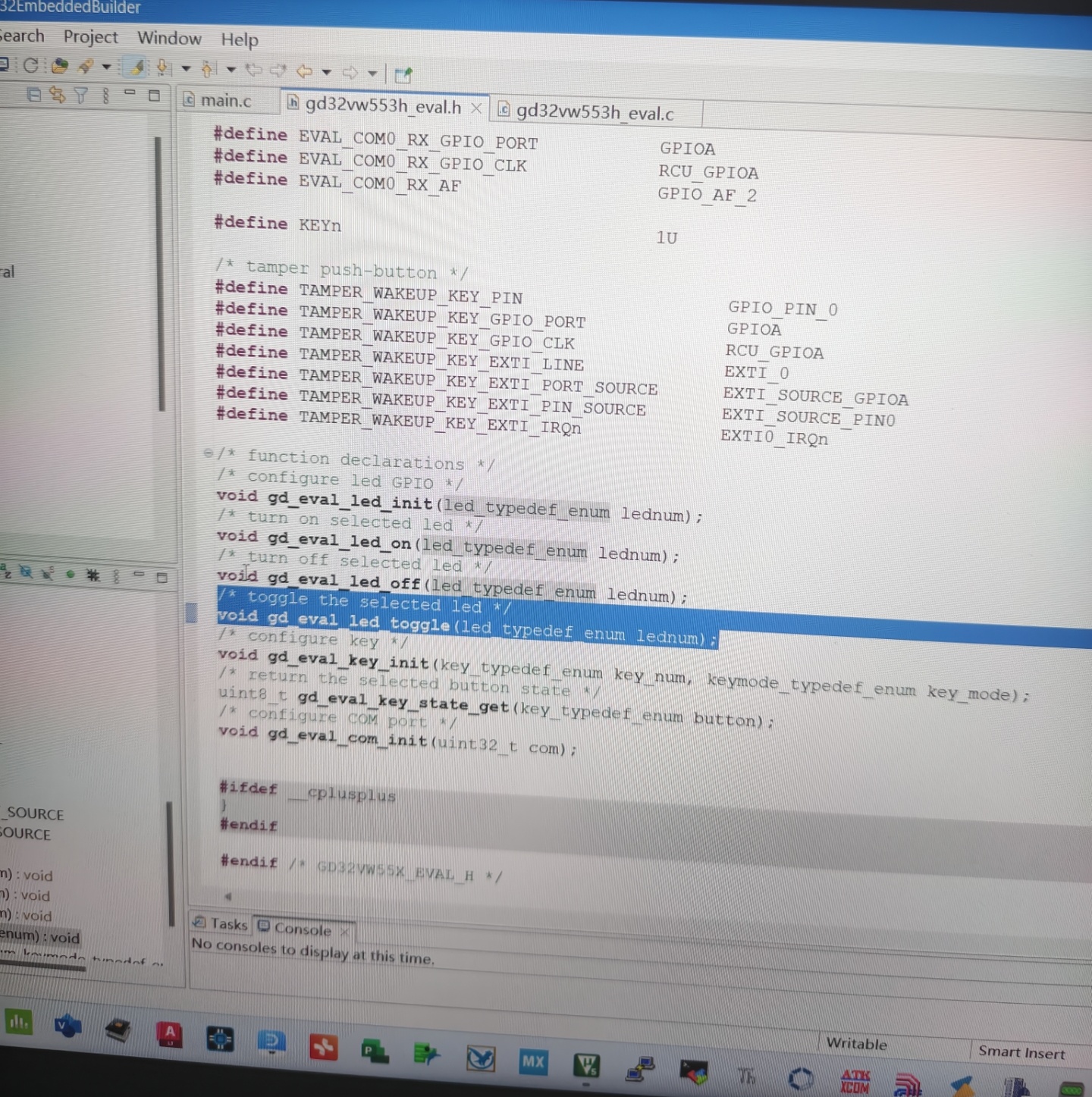Click the filter funnel icon in explorer
The height and width of the screenshot is (1097, 1092).
[81, 95]
